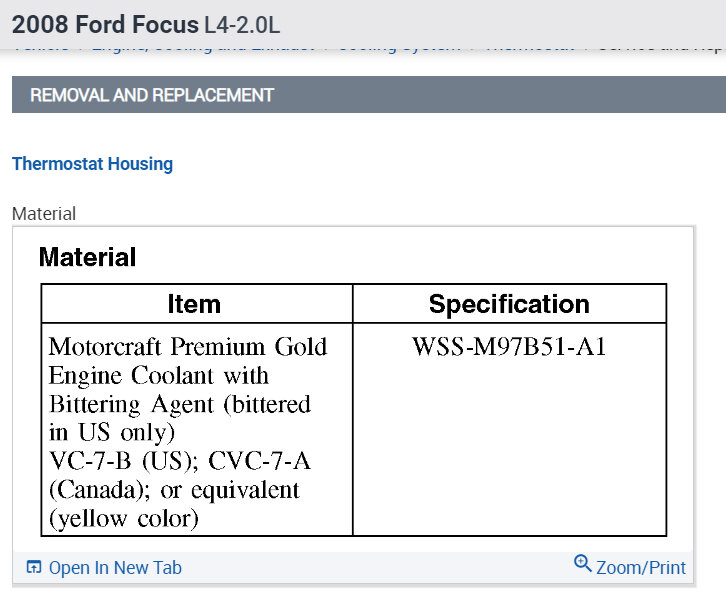
Task: Click the Zoom/Print text link
Action: coord(641,568)
